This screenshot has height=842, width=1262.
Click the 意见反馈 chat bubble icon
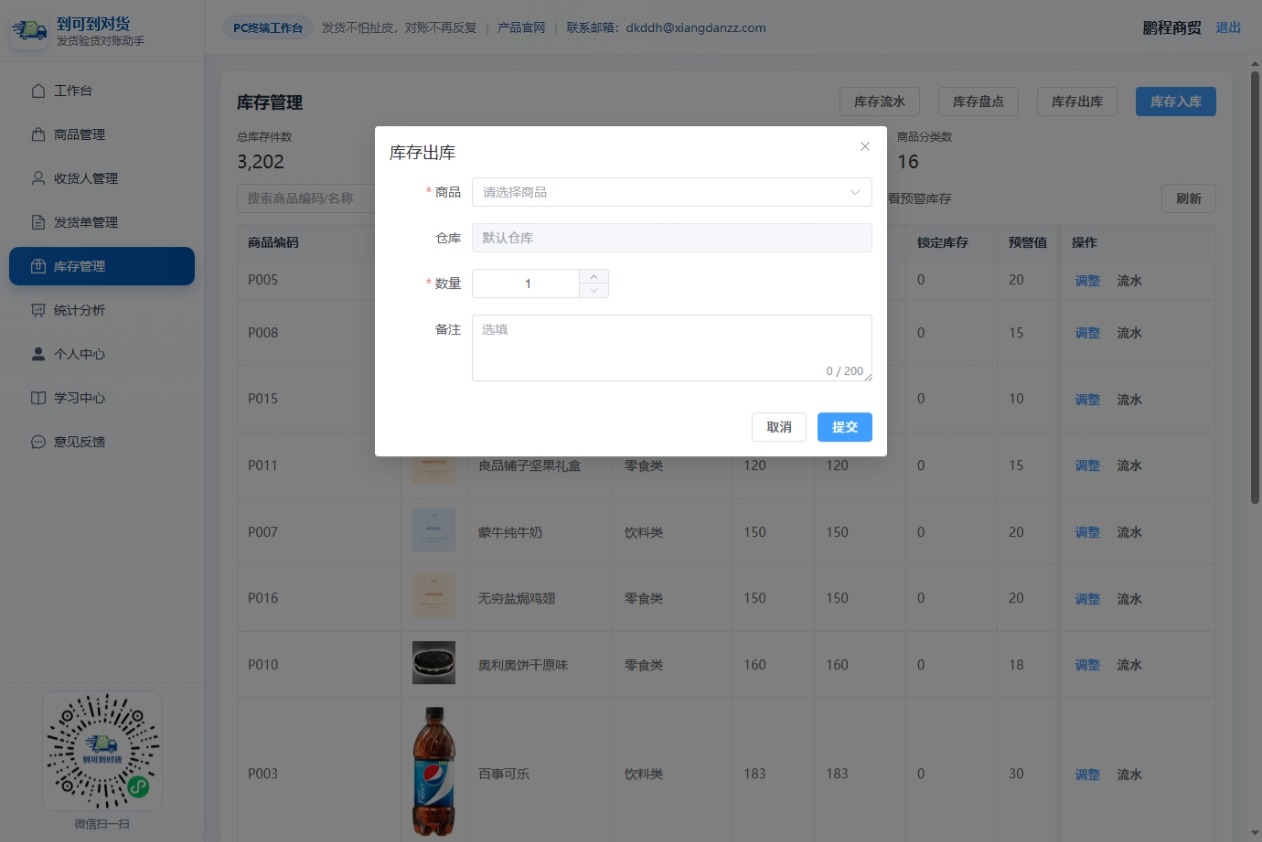(x=38, y=442)
